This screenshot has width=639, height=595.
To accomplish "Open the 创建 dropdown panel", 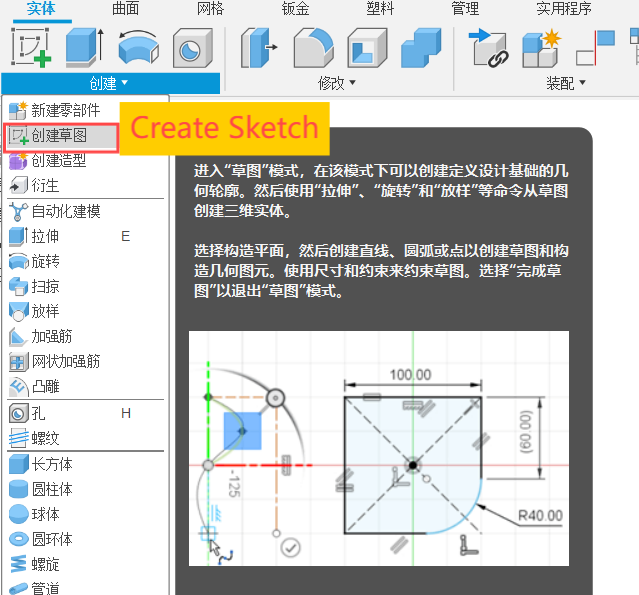I will [x=110, y=83].
